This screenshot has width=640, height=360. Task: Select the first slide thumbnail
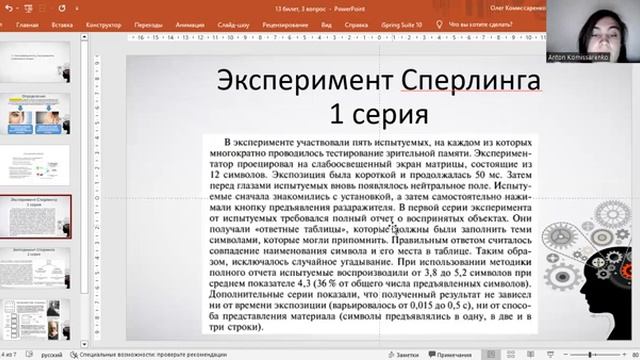35,62
